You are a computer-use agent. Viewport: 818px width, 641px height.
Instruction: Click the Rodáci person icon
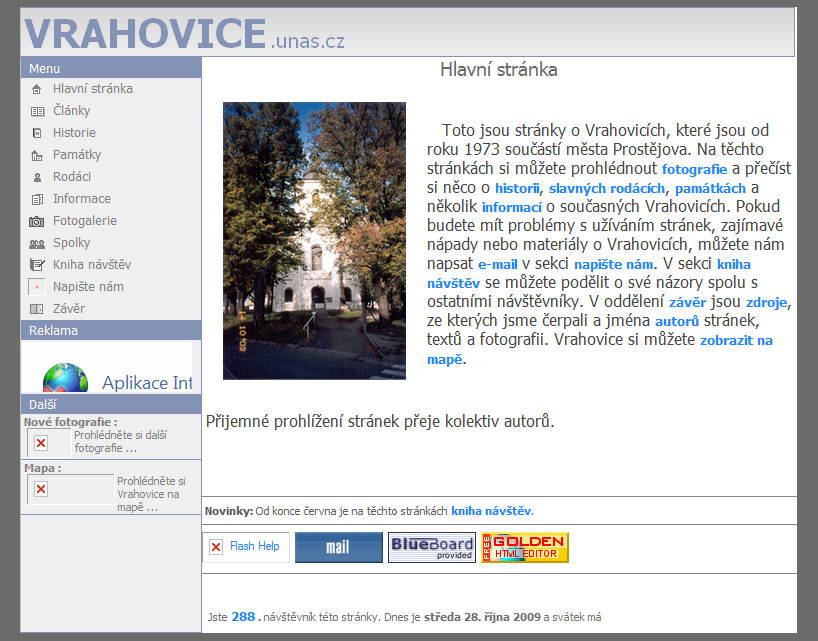[37, 177]
